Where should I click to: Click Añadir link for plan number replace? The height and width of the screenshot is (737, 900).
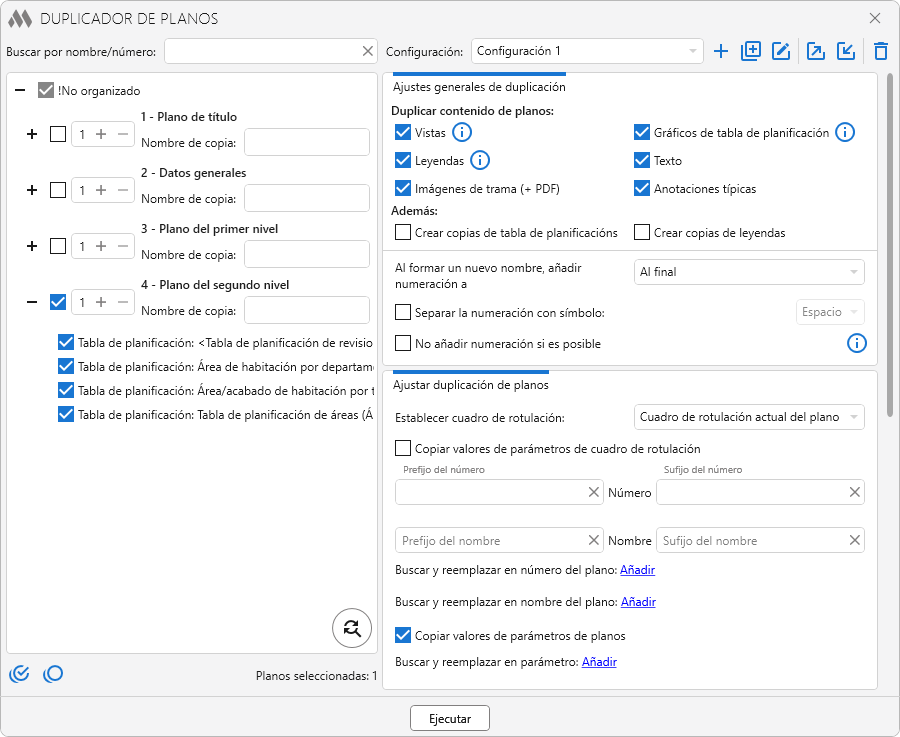click(637, 570)
